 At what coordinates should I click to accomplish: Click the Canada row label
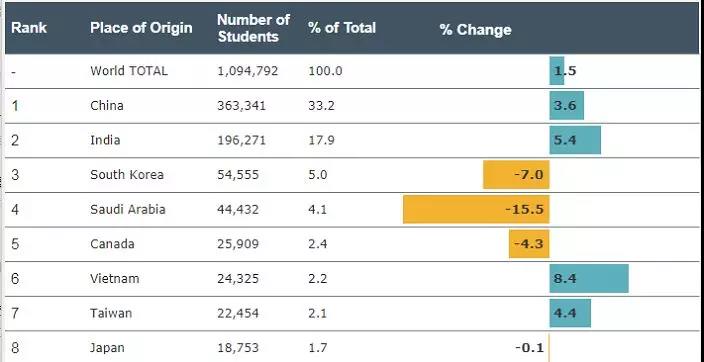112,244
